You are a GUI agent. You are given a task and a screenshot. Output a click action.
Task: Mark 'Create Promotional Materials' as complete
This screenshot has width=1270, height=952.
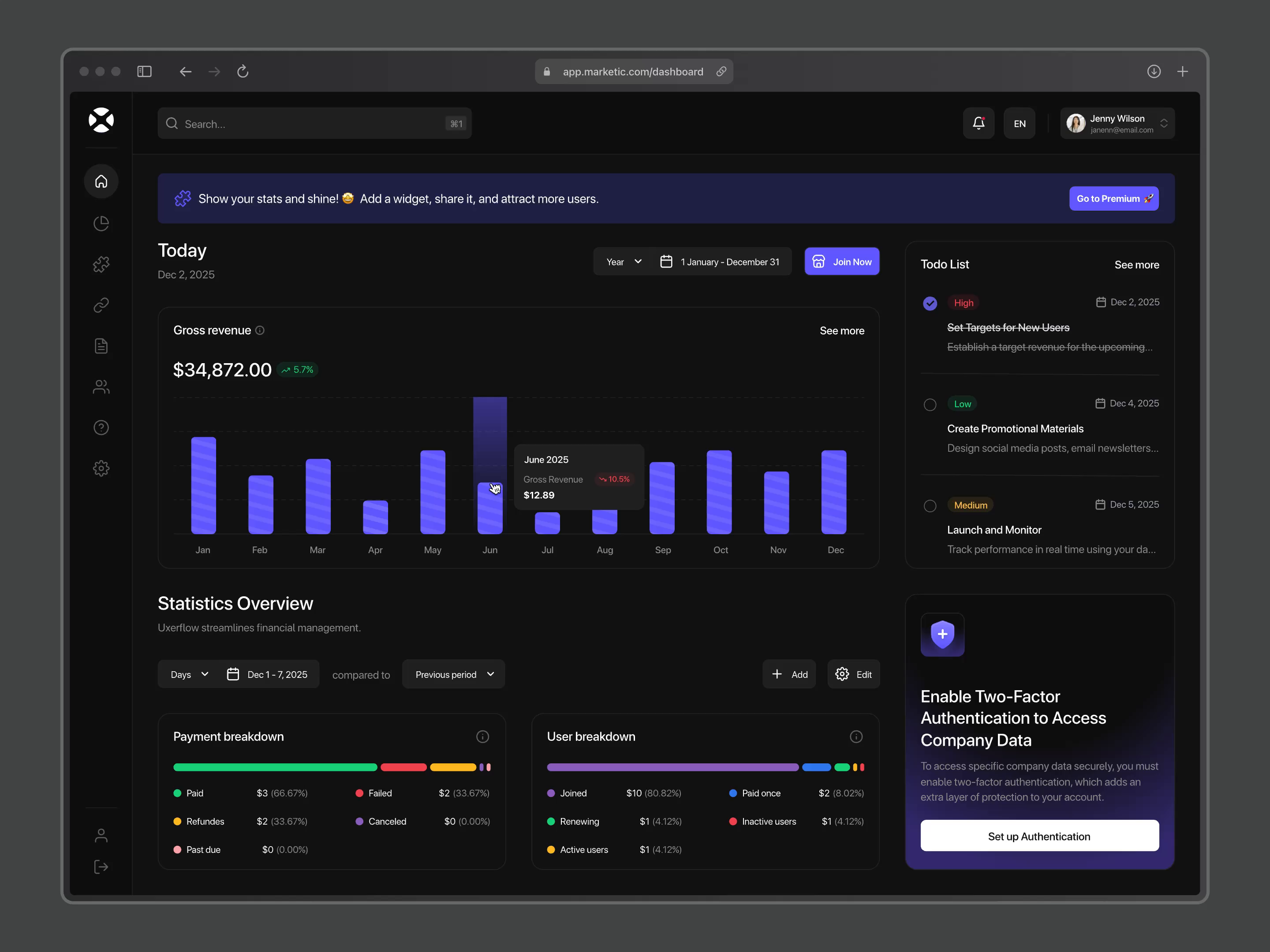tap(930, 405)
